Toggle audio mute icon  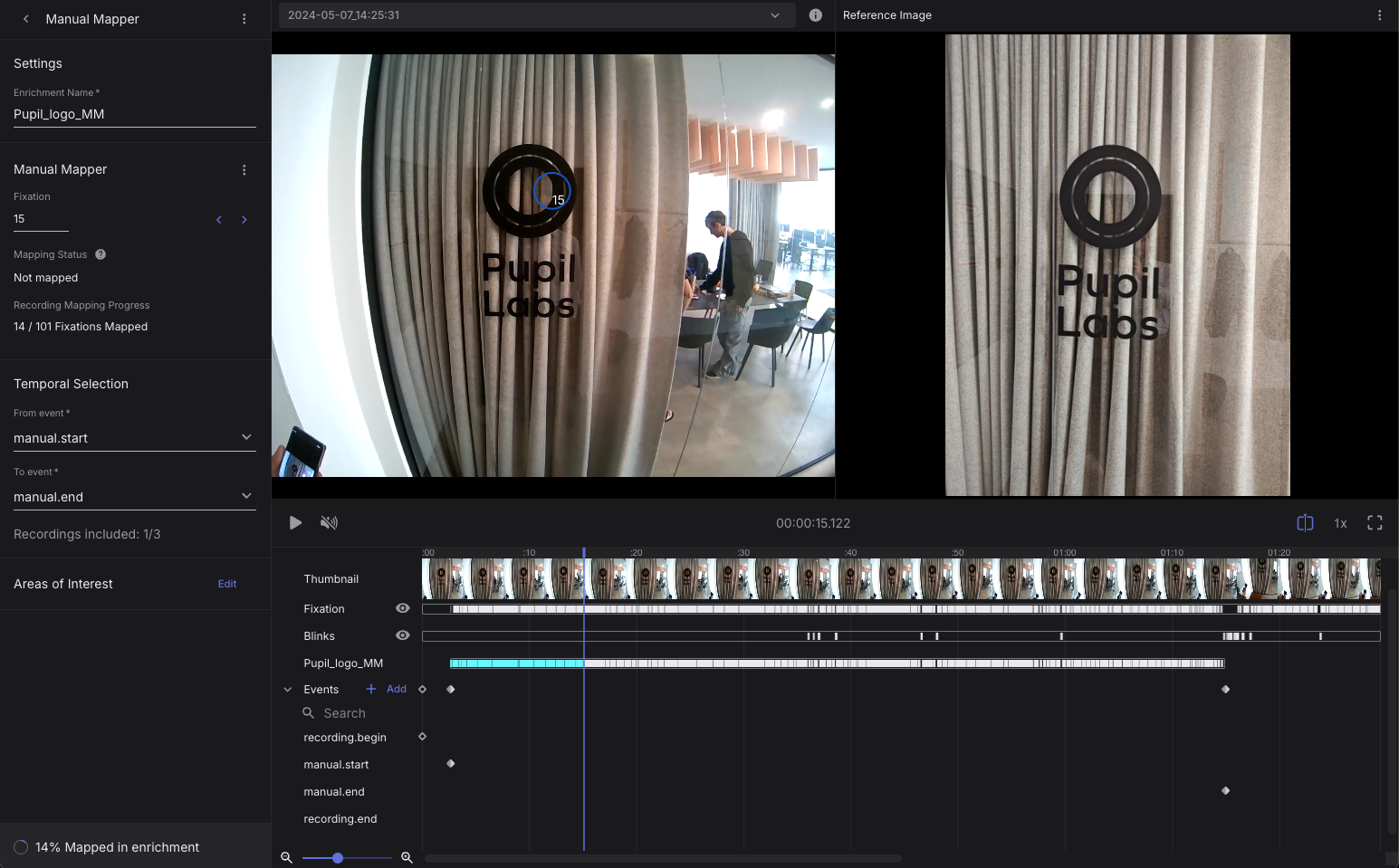330,523
